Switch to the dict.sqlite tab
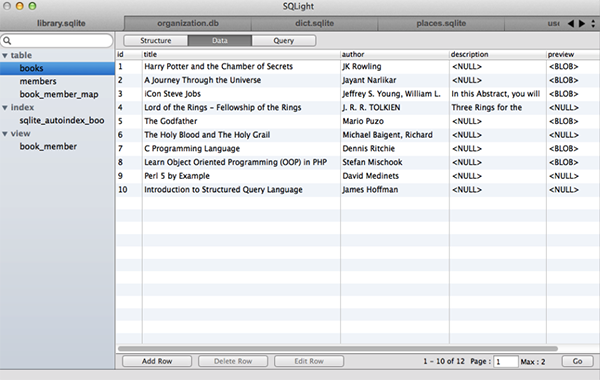The width and height of the screenshot is (600, 380). tap(315, 23)
